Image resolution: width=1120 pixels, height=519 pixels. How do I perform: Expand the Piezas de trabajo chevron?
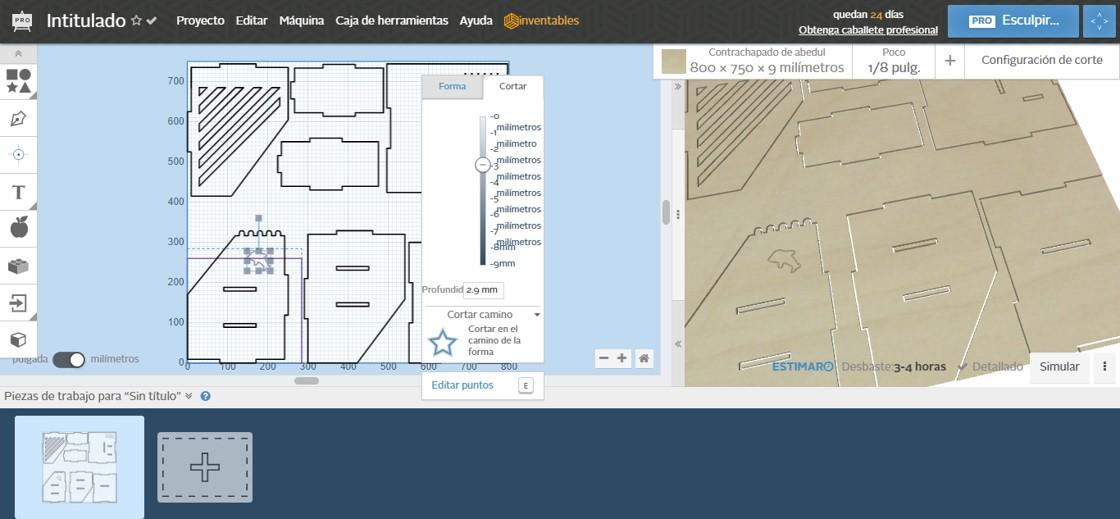coord(189,395)
